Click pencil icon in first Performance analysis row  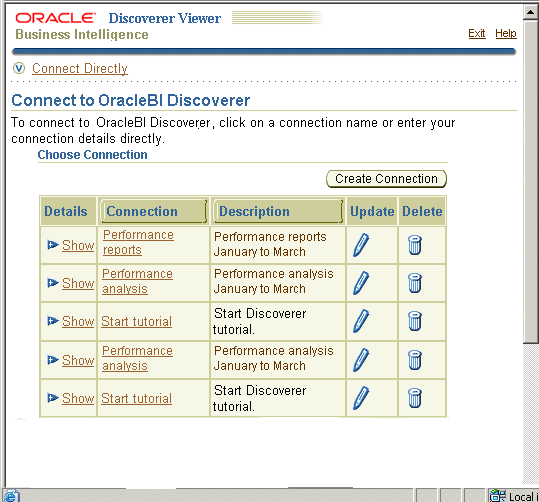361,283
